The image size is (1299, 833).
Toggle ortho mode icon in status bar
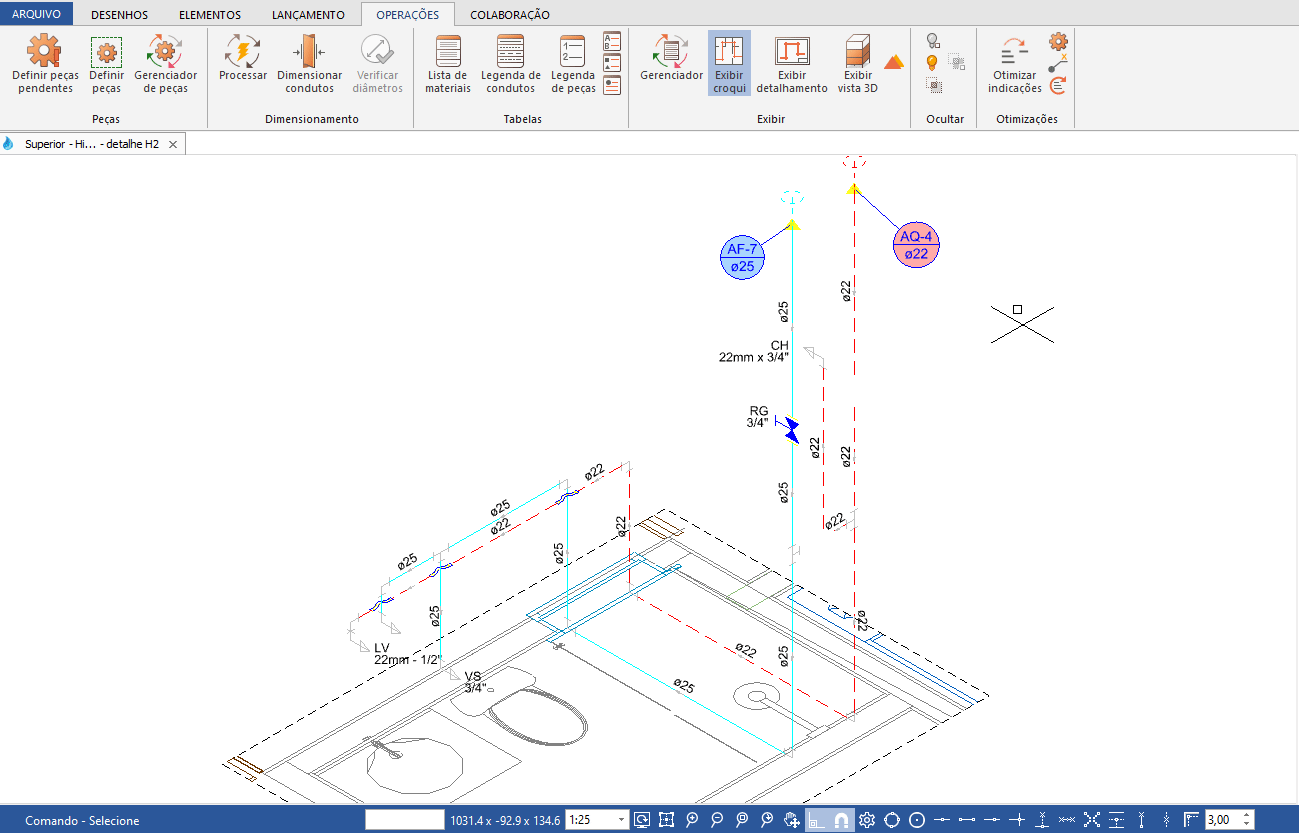(817, 820)
